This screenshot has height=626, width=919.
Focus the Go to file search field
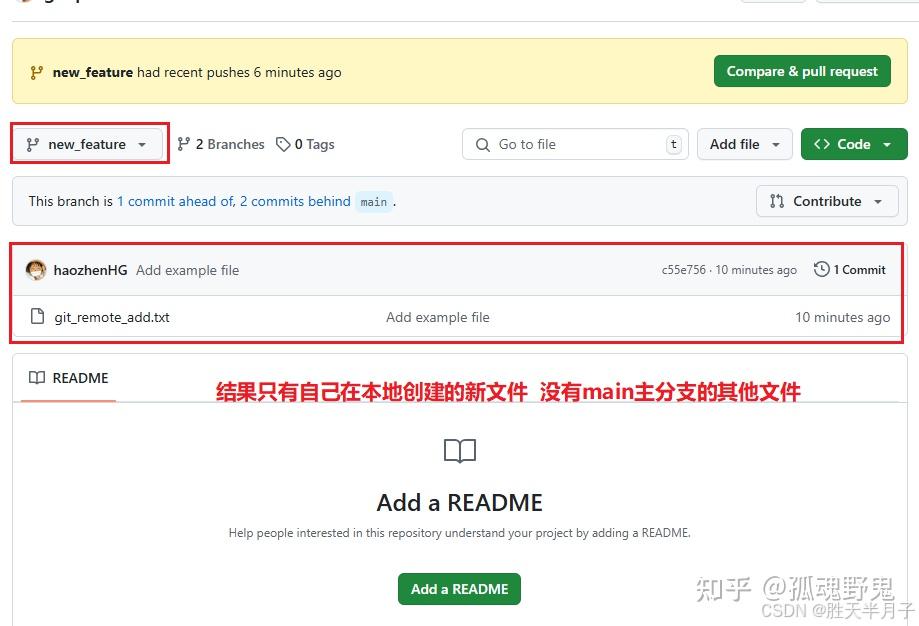point(575,144)
